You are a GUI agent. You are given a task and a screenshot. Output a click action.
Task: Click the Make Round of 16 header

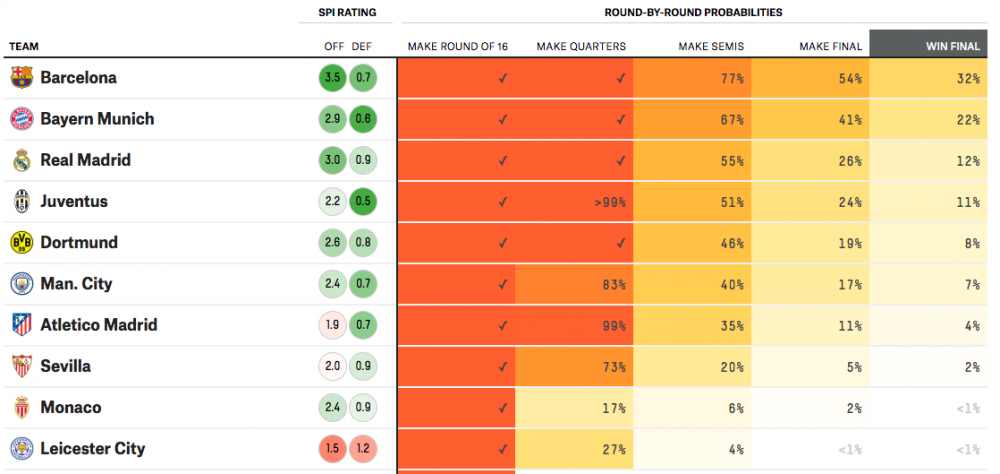457,47
